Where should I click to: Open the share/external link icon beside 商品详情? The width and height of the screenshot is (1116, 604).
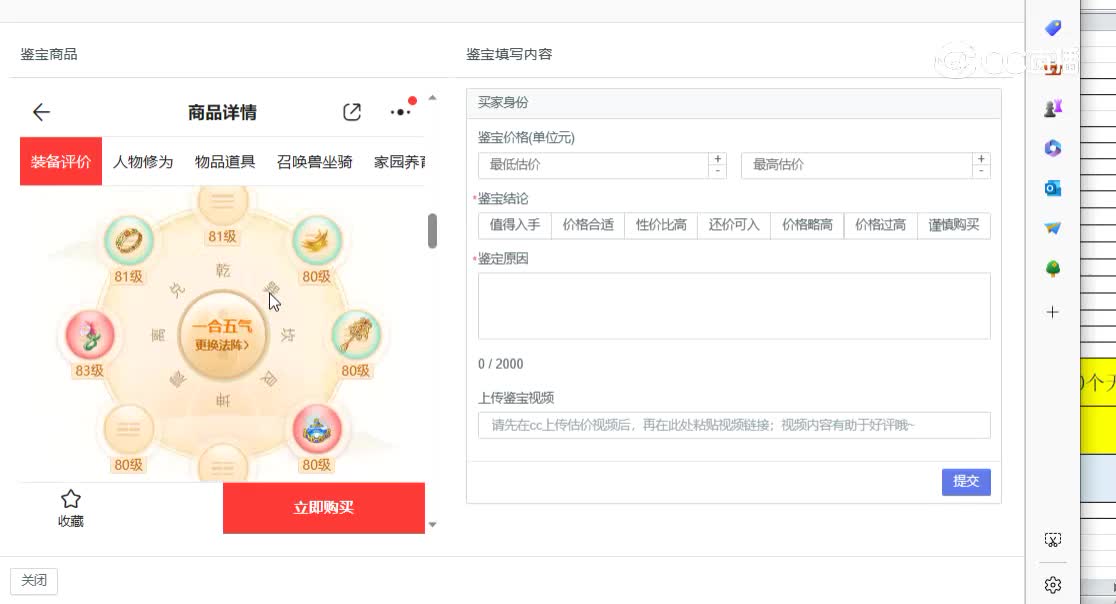351,112
